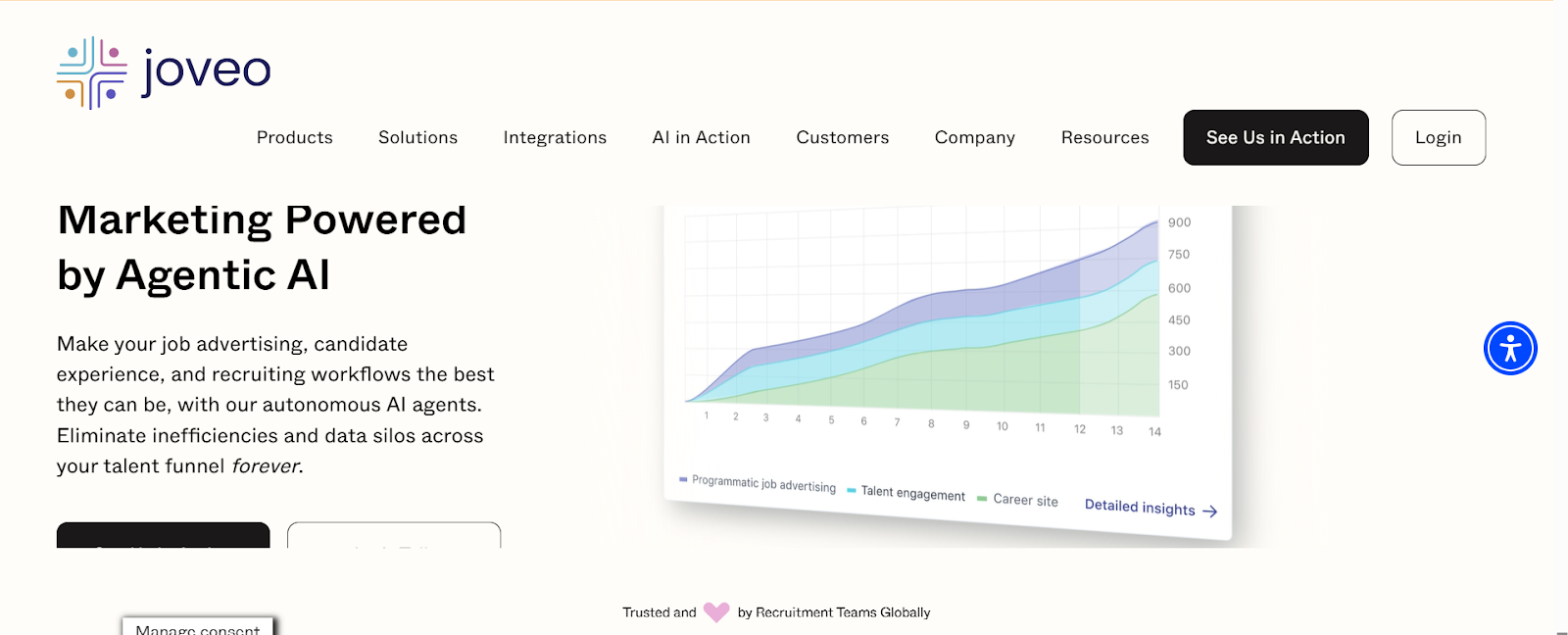Open the blue accessibility widget icon
This screenshot has height=635, width=1568.
tap(1510, 349)
